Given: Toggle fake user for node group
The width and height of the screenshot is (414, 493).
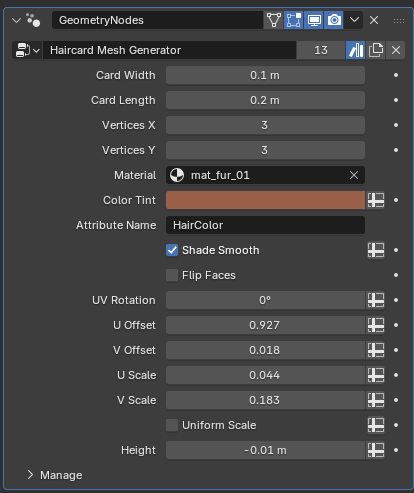Looking at the screenshot, I should pos(356,50).
